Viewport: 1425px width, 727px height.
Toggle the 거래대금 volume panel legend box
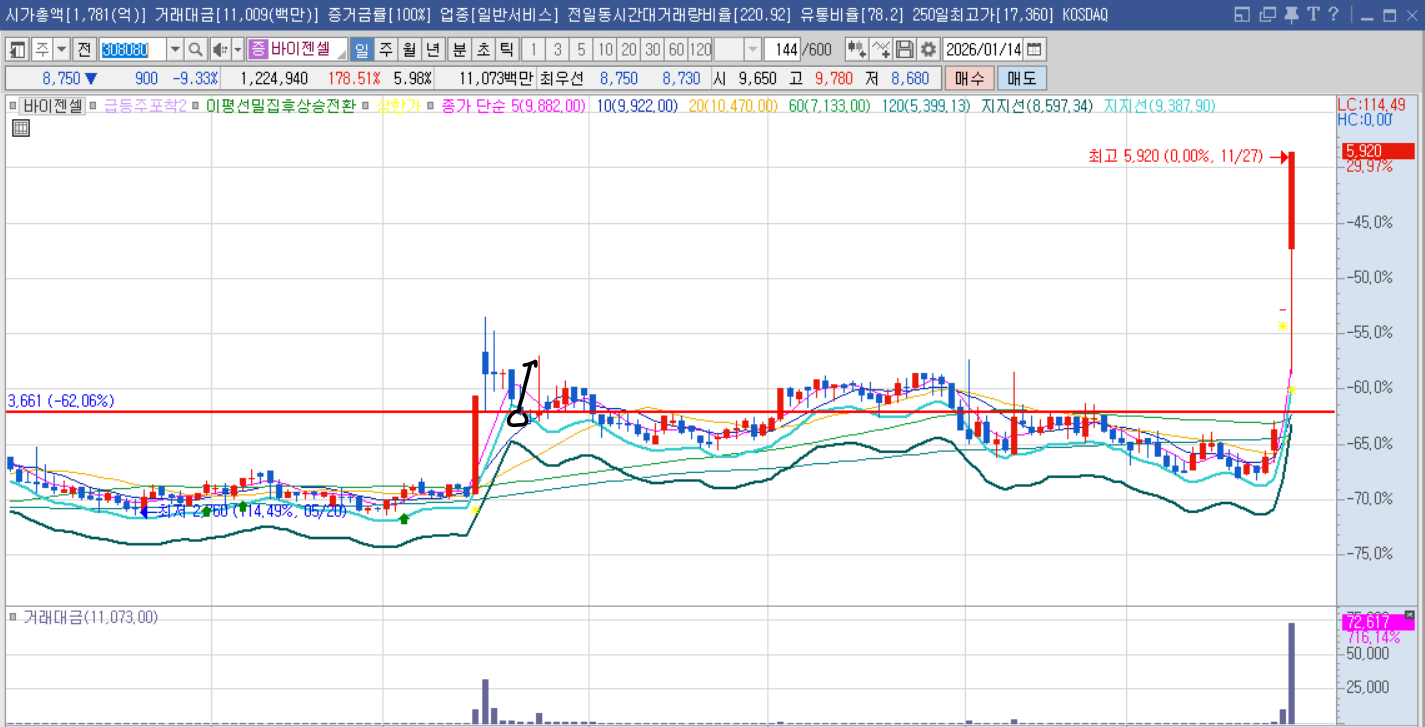click(x=13, y=616)
